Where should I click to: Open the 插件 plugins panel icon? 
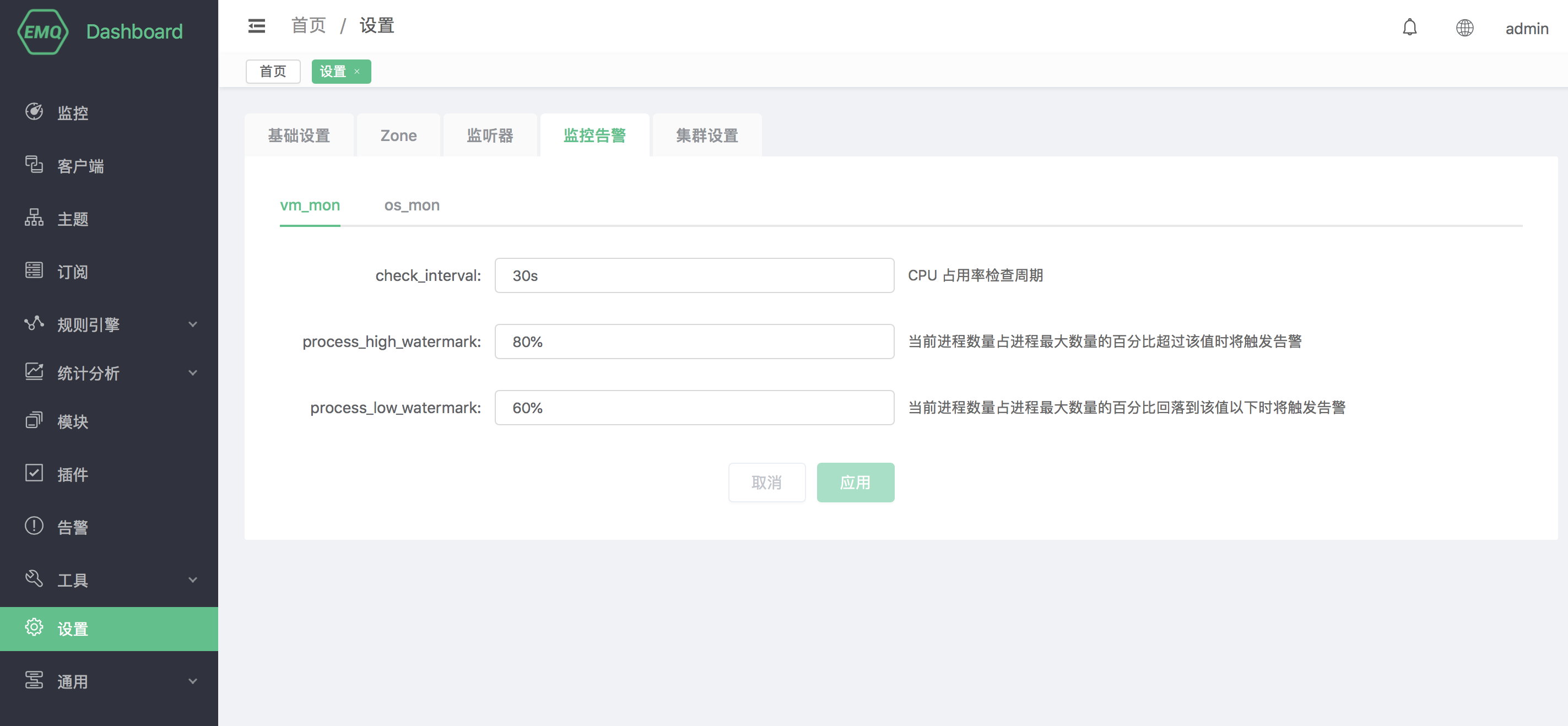coord(35,474)
